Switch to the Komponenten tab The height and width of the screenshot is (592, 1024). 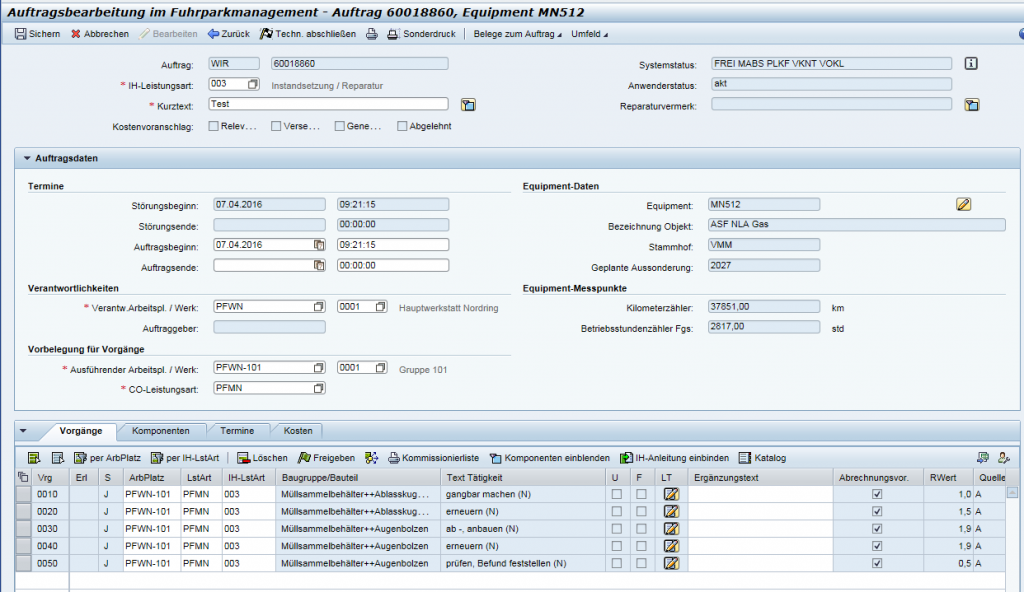160,430
